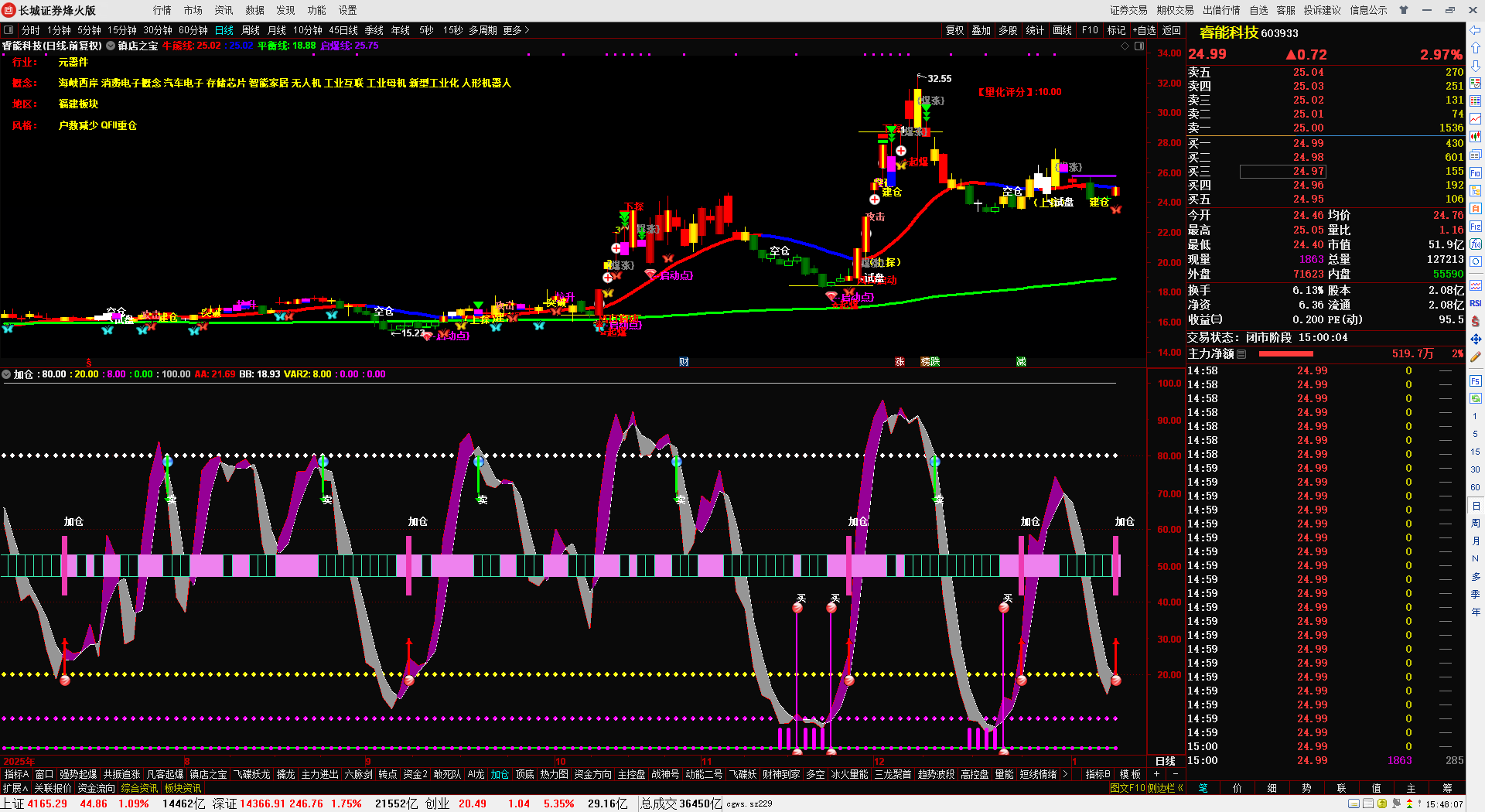
Task: Expand the 指标A indicator group
Action: pyautogui.click(x=16, y=774)
